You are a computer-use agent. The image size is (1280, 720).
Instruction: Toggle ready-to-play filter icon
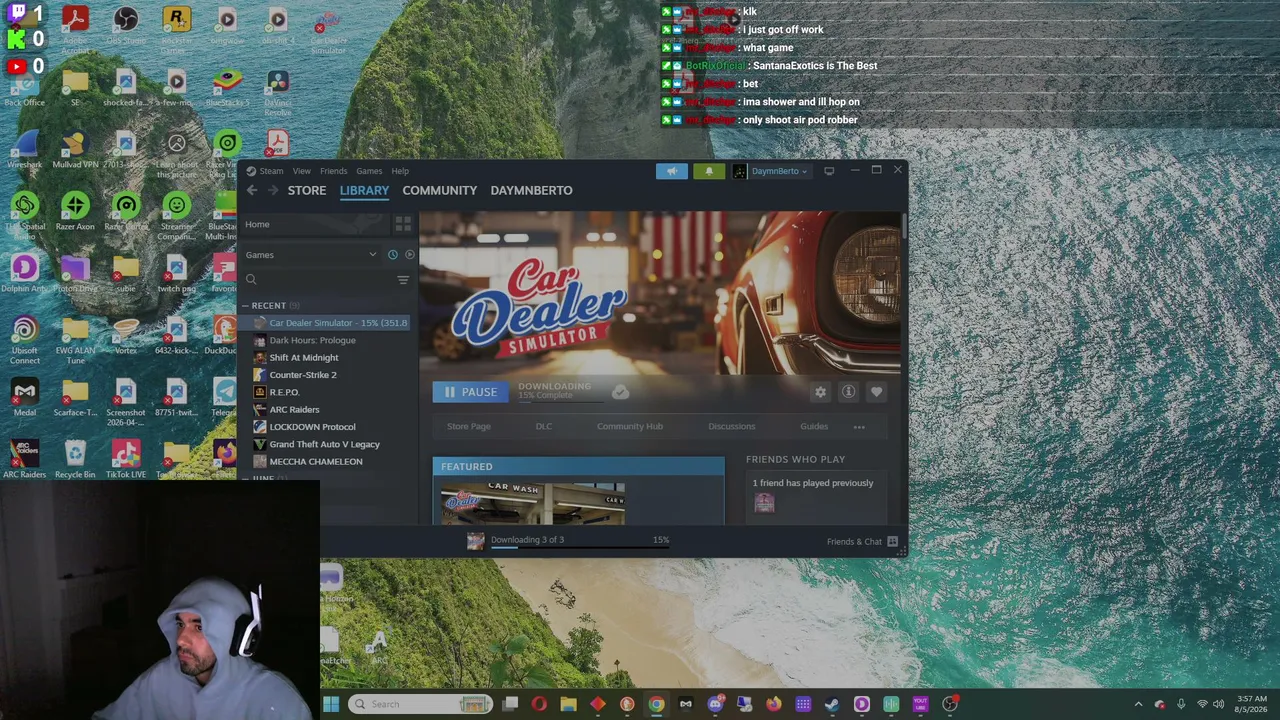(x=409, y=255)
